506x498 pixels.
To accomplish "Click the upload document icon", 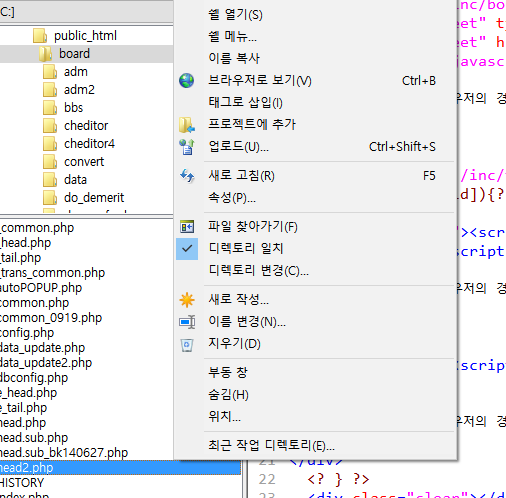I will pos(187,147).
